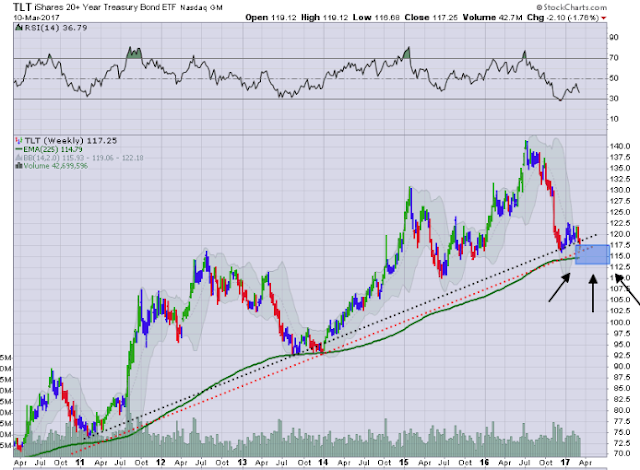Click the candlestick icon before TLT (Weekly)
The height and width of the screenshot is (470, 640).
(x=19, y=141)
